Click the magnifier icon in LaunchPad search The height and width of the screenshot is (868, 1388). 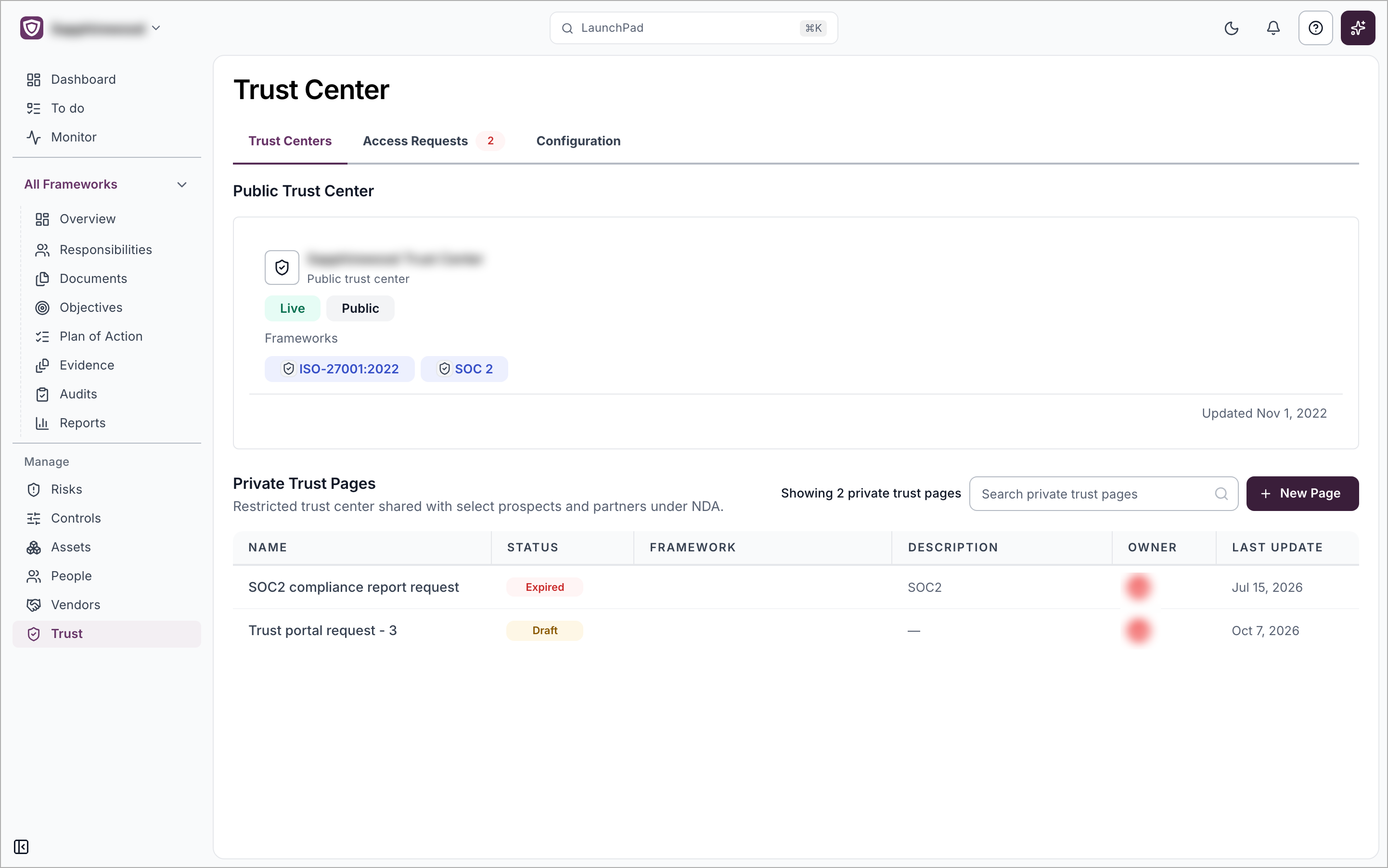click(567, 28)
